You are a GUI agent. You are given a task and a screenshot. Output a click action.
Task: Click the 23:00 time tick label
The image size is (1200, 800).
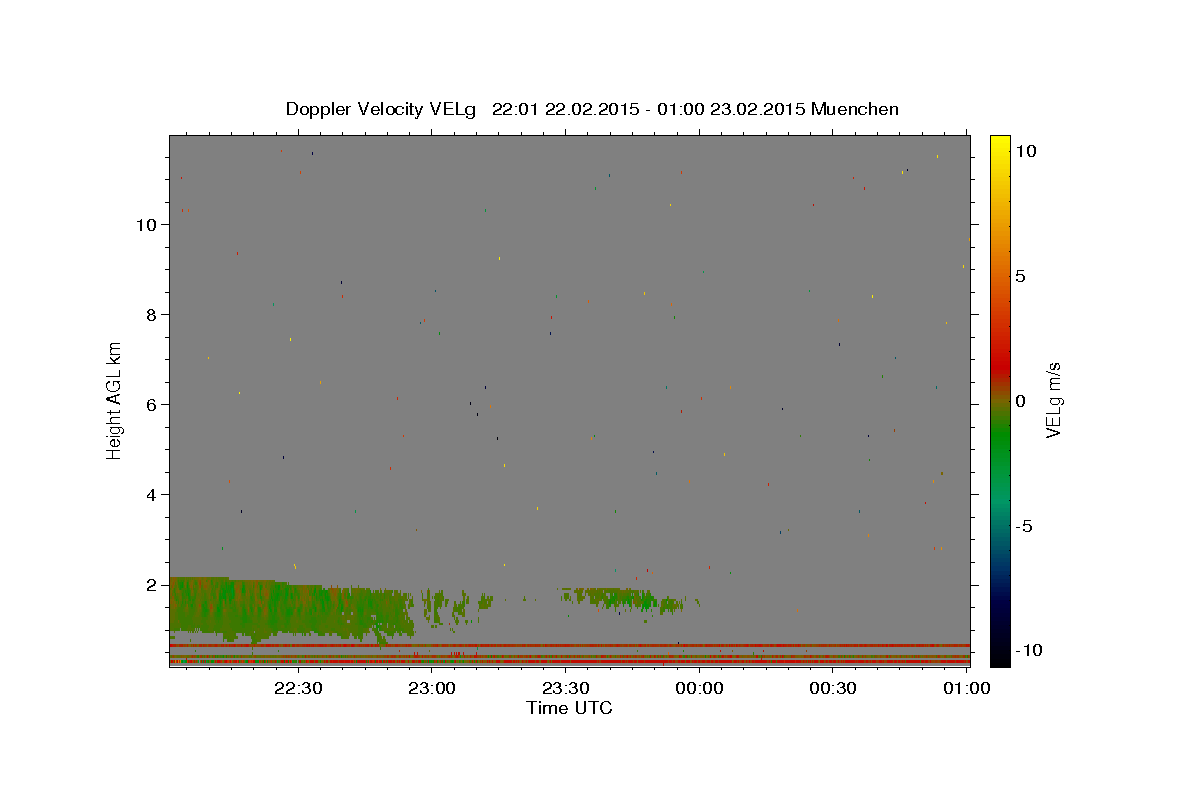coord(432,688)
